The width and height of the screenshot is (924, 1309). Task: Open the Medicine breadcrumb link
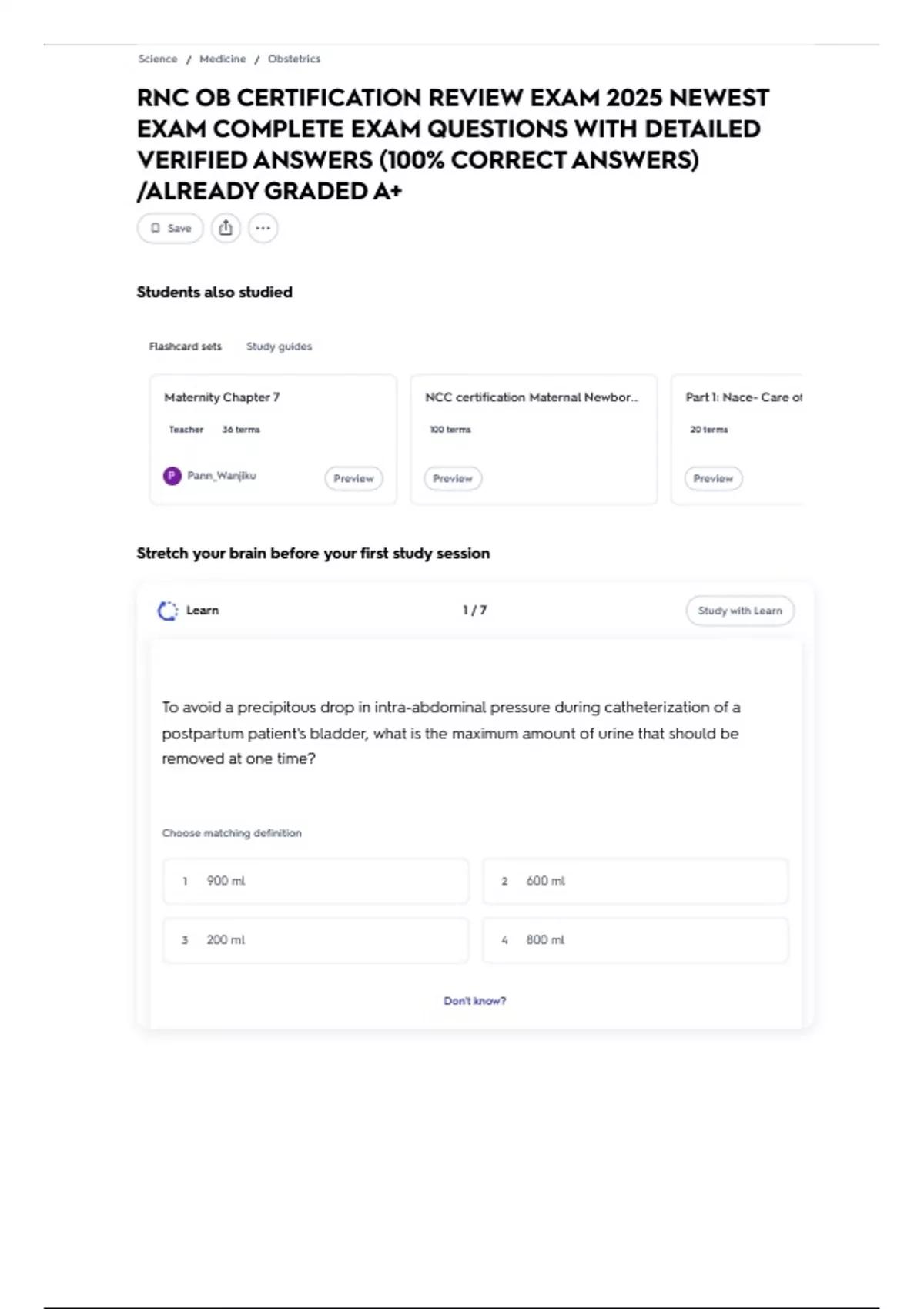[x=223, y=59]
